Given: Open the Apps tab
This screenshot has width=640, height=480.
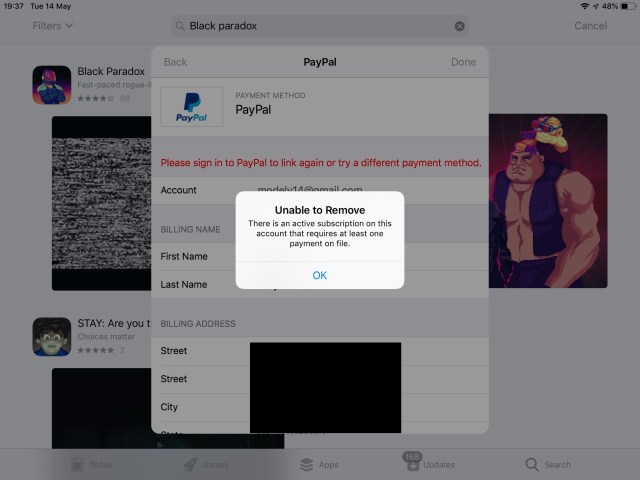Looking at the screenshot, I should click(319, 464).
